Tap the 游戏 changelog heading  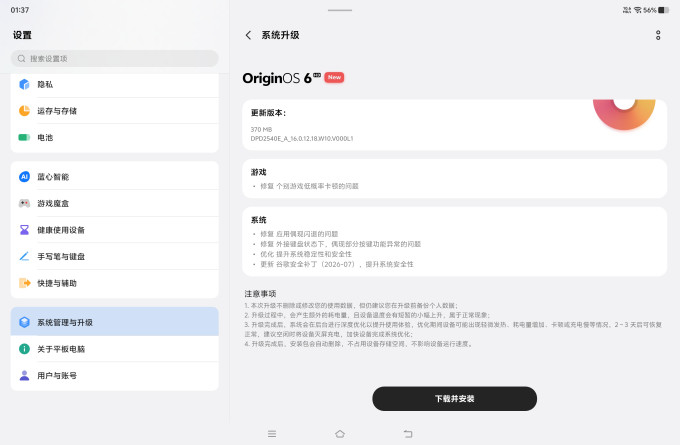point(258,172)
